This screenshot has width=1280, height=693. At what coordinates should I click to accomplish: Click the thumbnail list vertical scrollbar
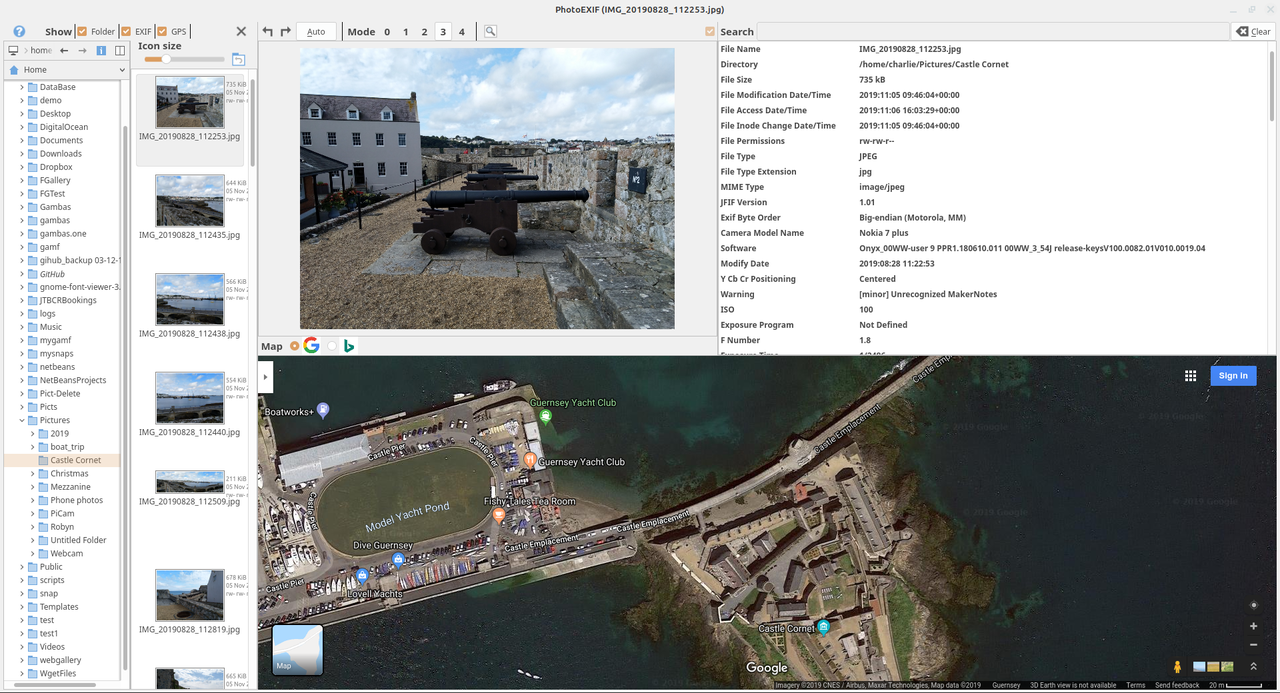point(253,122)
